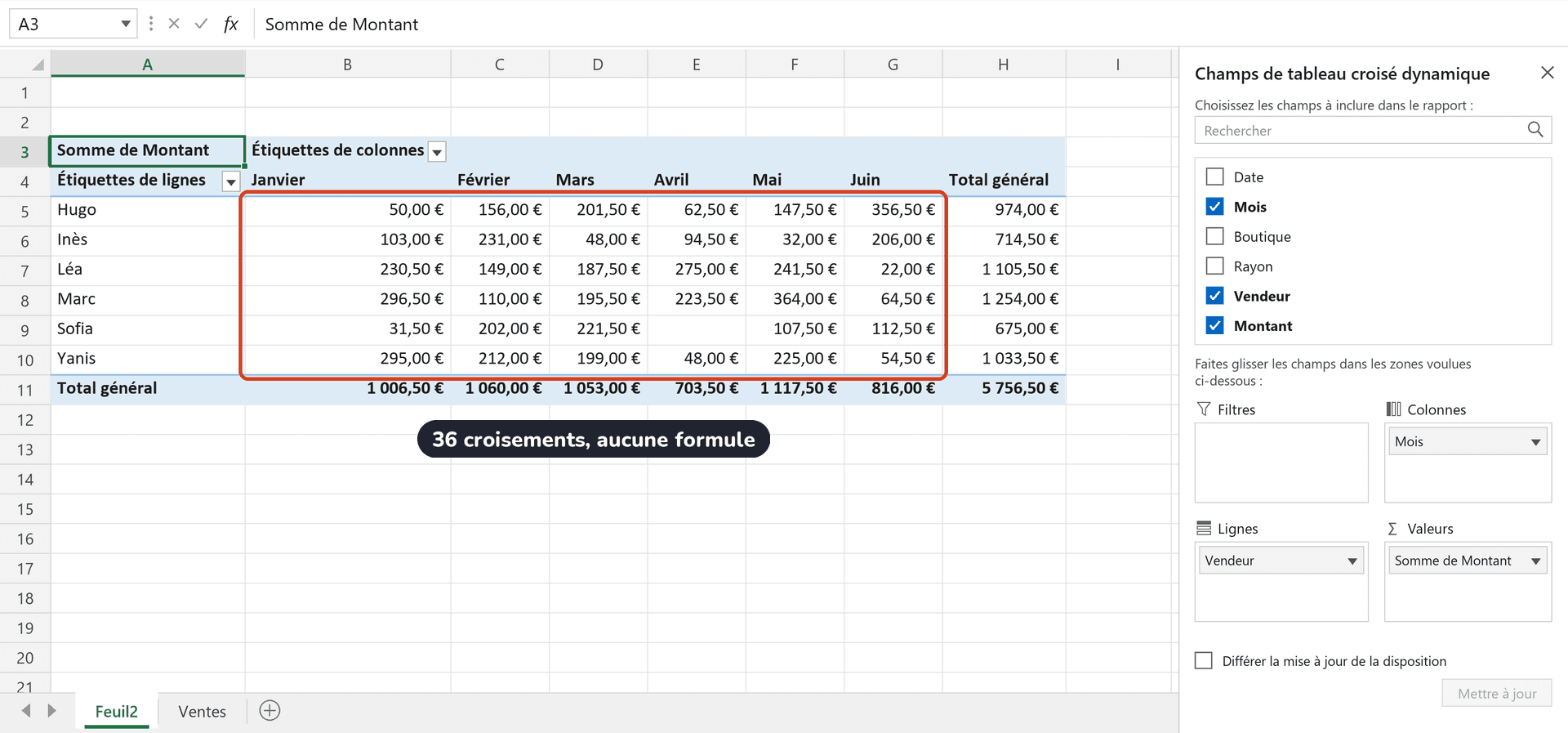
Task: Select column H header
Action: [x=1004, y=64]
